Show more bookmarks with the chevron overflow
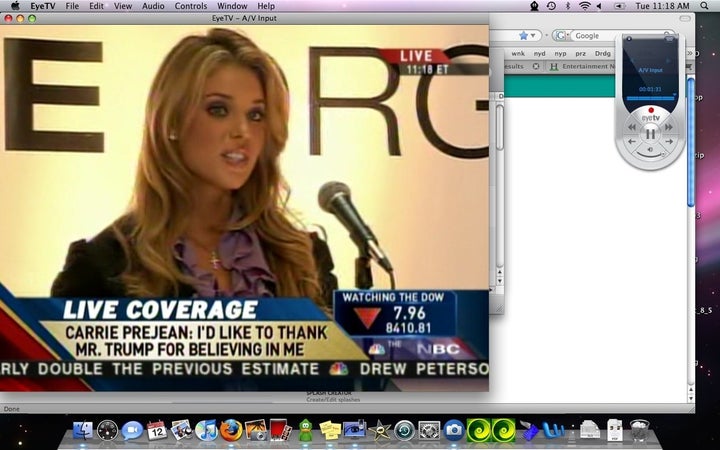This screenshot has width=720, height=450. coord(690,54)
